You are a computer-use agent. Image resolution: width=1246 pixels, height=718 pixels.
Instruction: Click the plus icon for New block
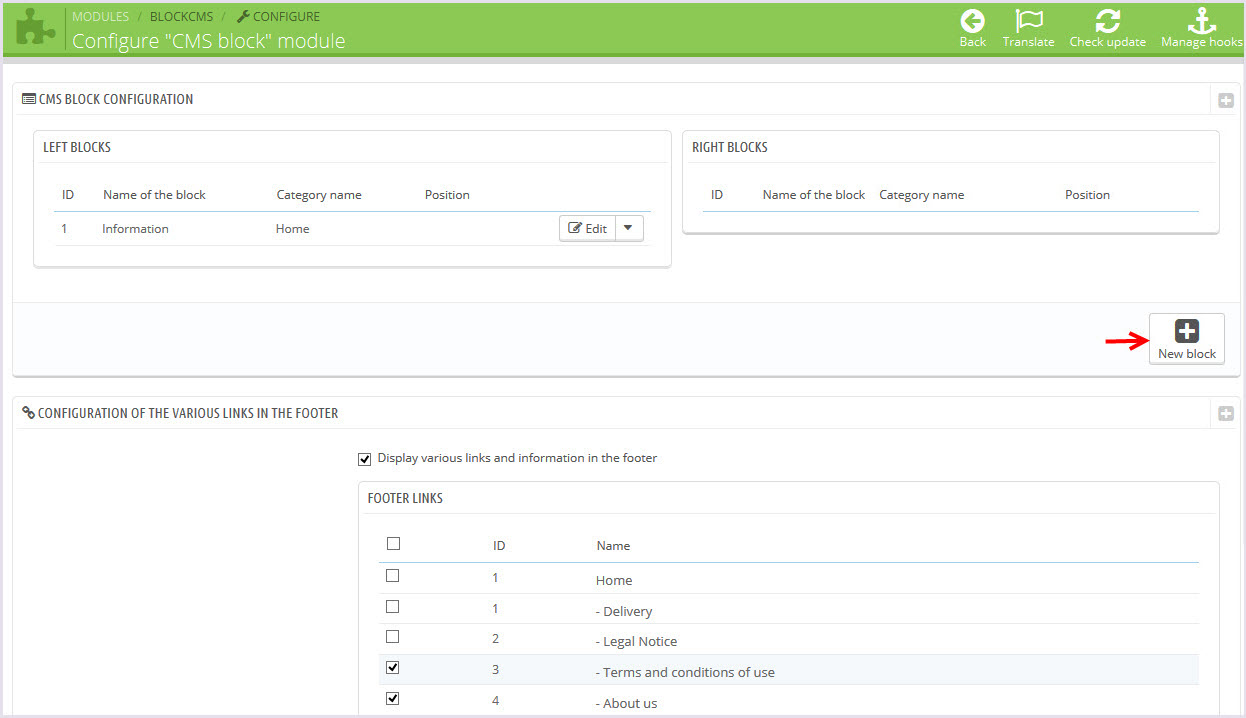[1186, 331]
